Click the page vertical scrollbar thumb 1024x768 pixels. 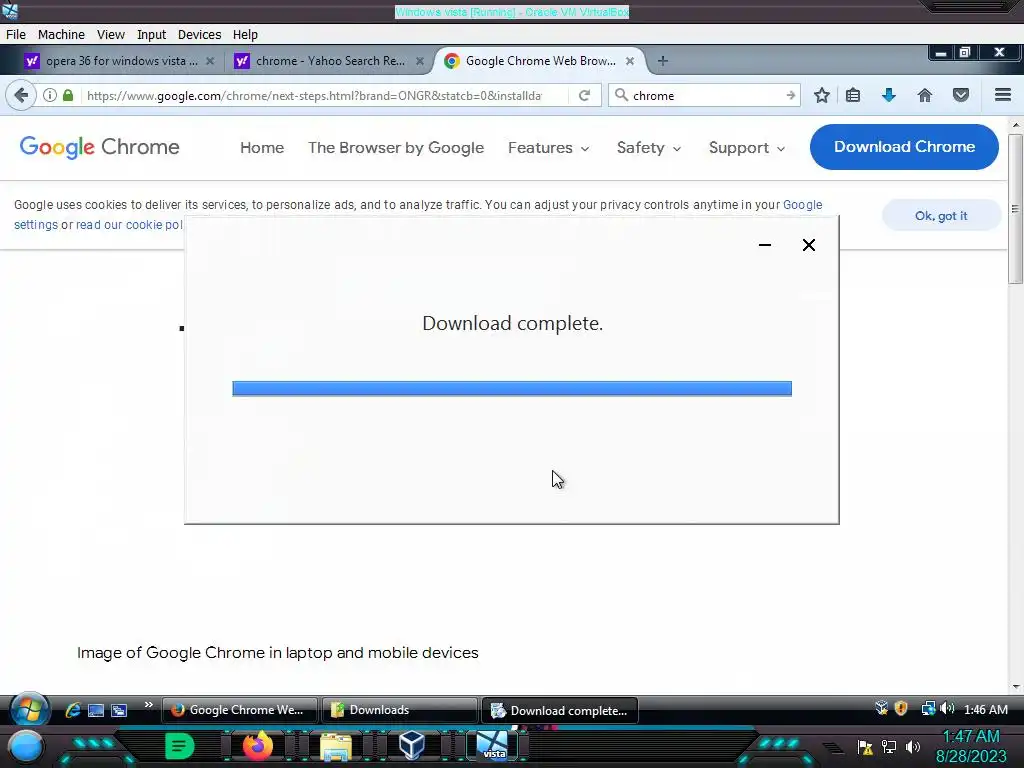click(x=1016, y=209)
